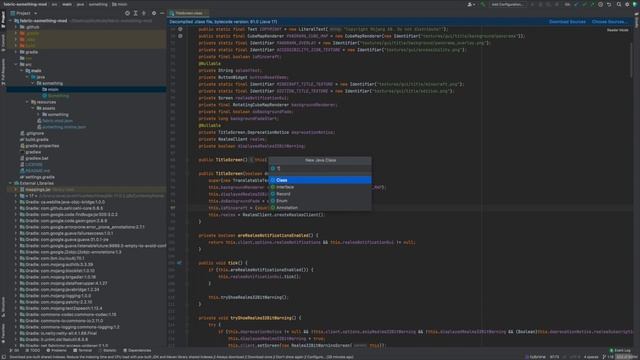Click the user account icon dropdown
The width and height of the screenshot is (640, 360).
[x=471, y=4]
